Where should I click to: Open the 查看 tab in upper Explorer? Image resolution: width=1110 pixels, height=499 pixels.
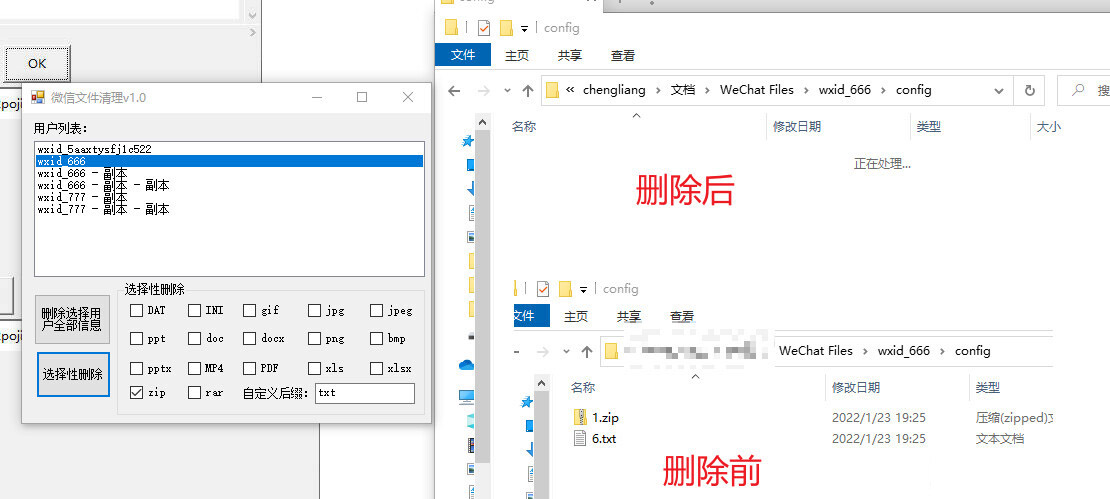coord(623,55)
